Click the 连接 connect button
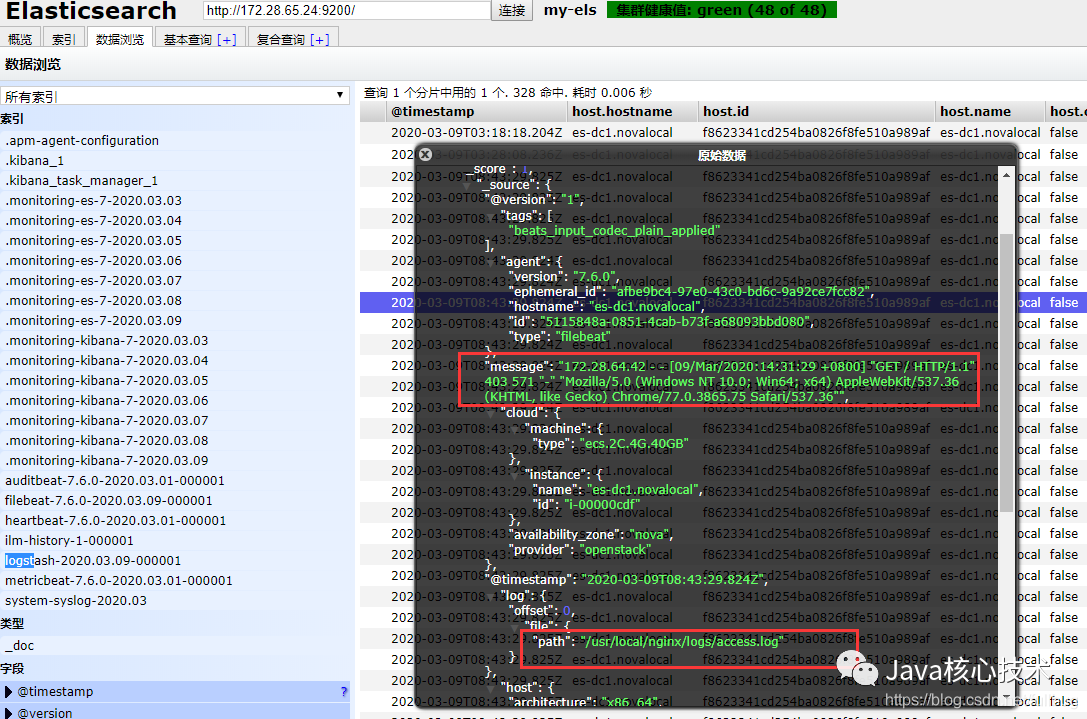This screenshot has height=719, width=1087. 512,10
